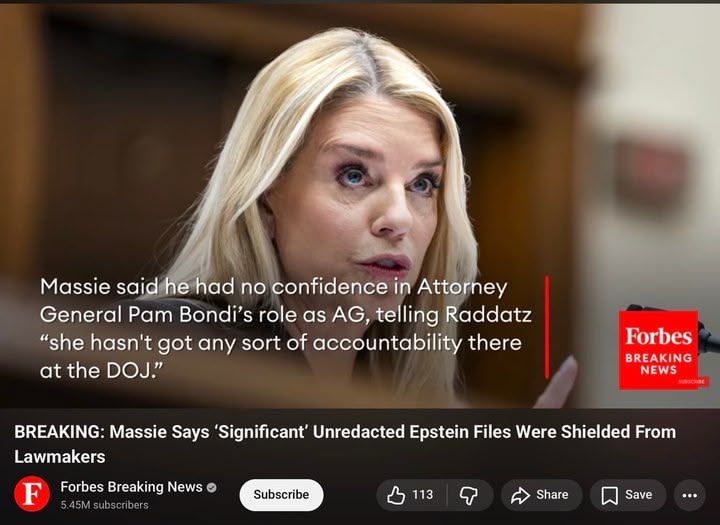Image resolution: width=720 pixels, height=525 pixels.
Task: Click the 5.45M subscribers text
Action: click(x=104, y=505)
